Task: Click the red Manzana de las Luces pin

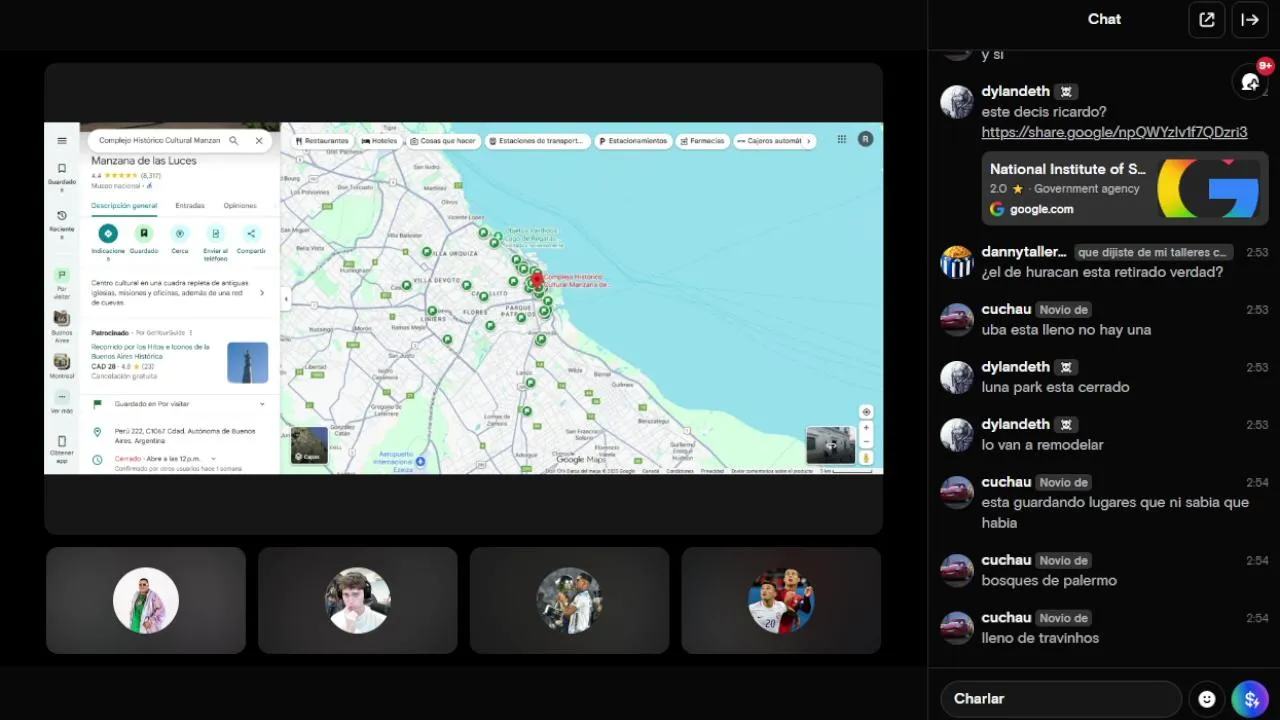Action: coord(536,280)
